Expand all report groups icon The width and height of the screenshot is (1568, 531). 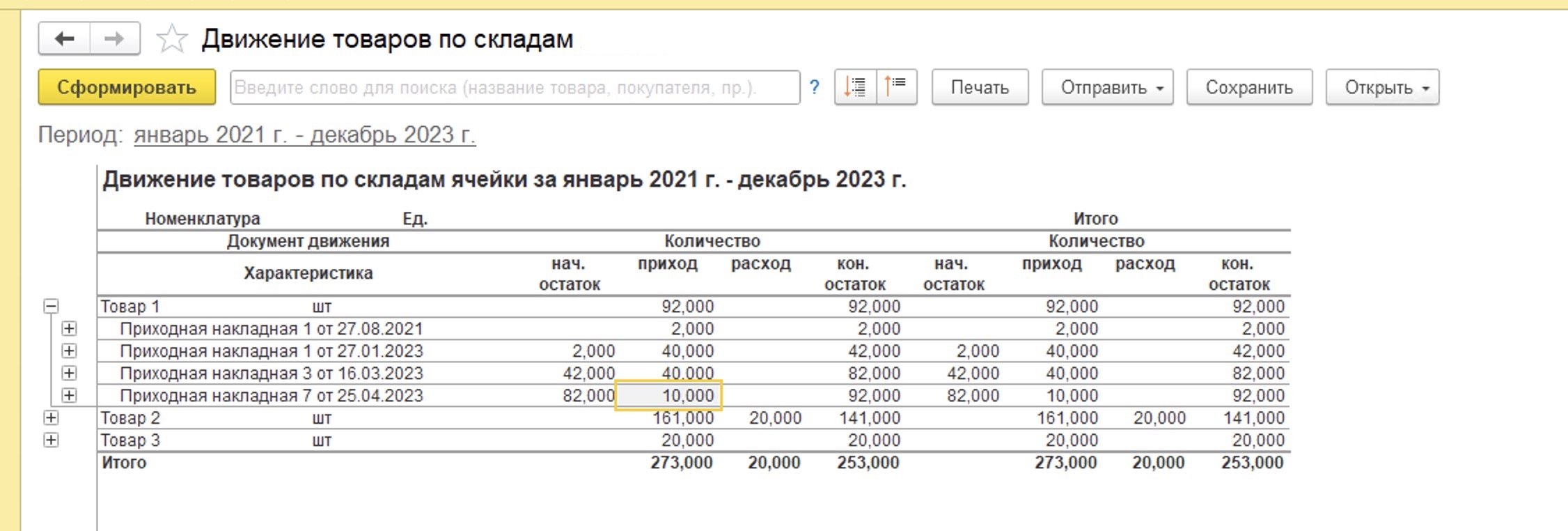[856, 87]
